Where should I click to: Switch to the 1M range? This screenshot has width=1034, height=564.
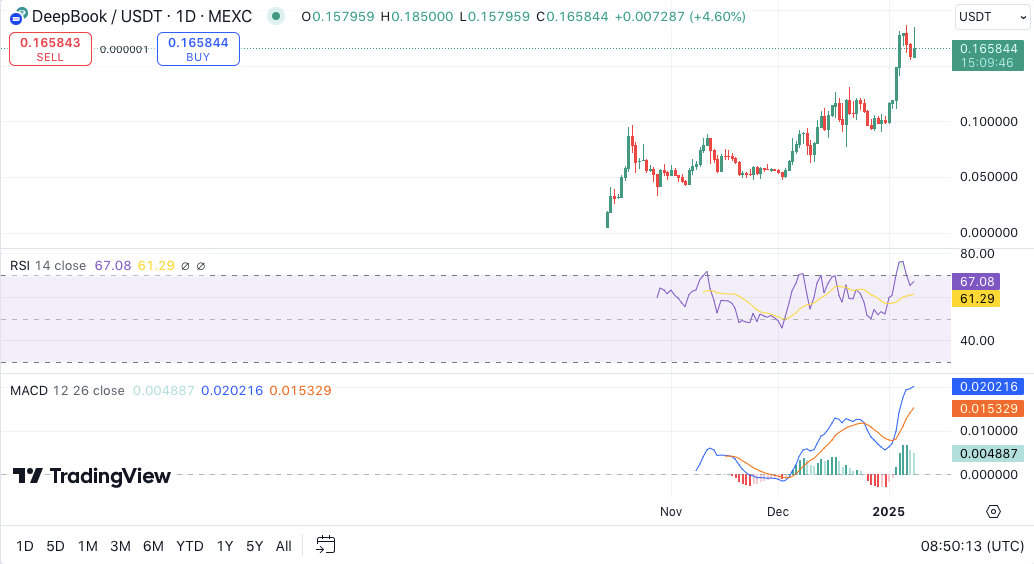(x=88, y=546)
